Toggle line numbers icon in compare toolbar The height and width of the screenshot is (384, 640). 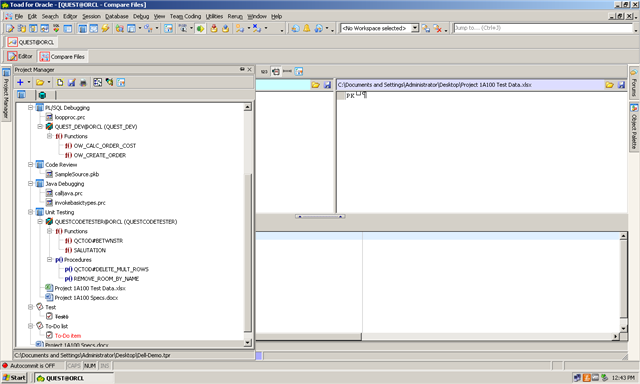coord(264,71)
